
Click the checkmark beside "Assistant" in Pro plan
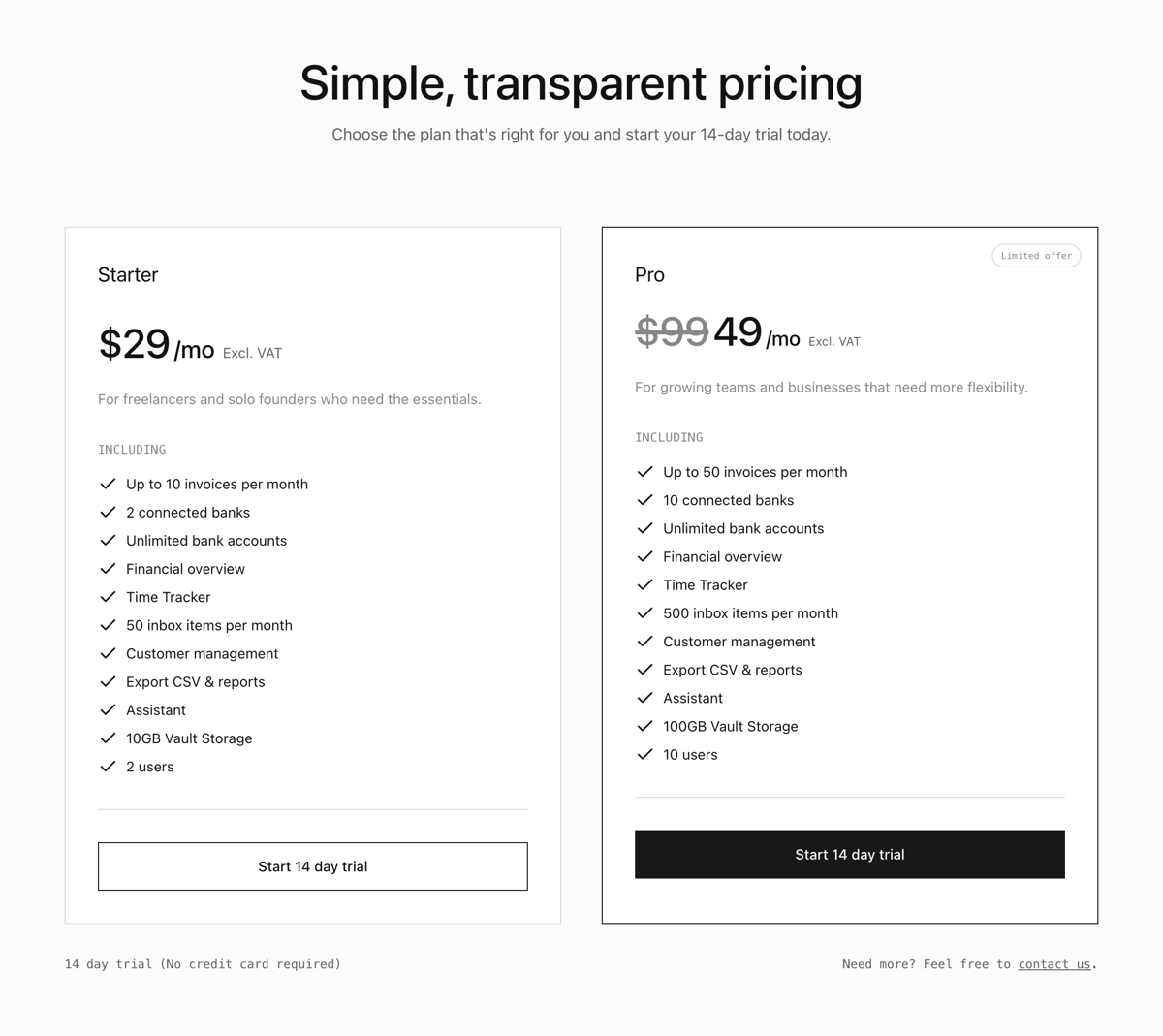click(644, 698)
